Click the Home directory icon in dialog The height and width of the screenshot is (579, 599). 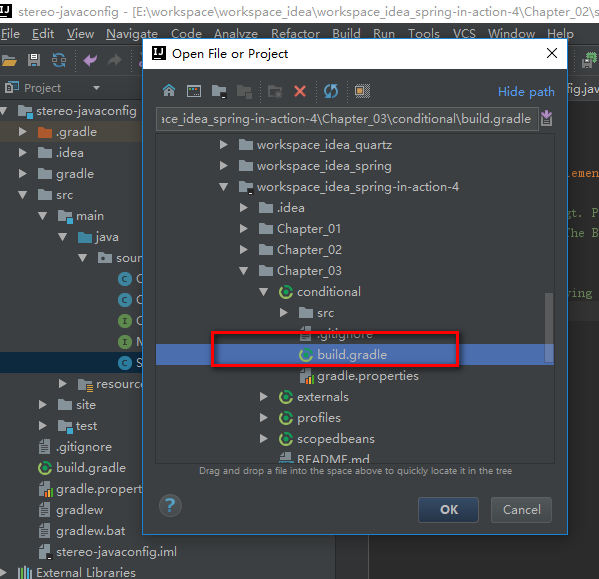(x=169, y=91)
